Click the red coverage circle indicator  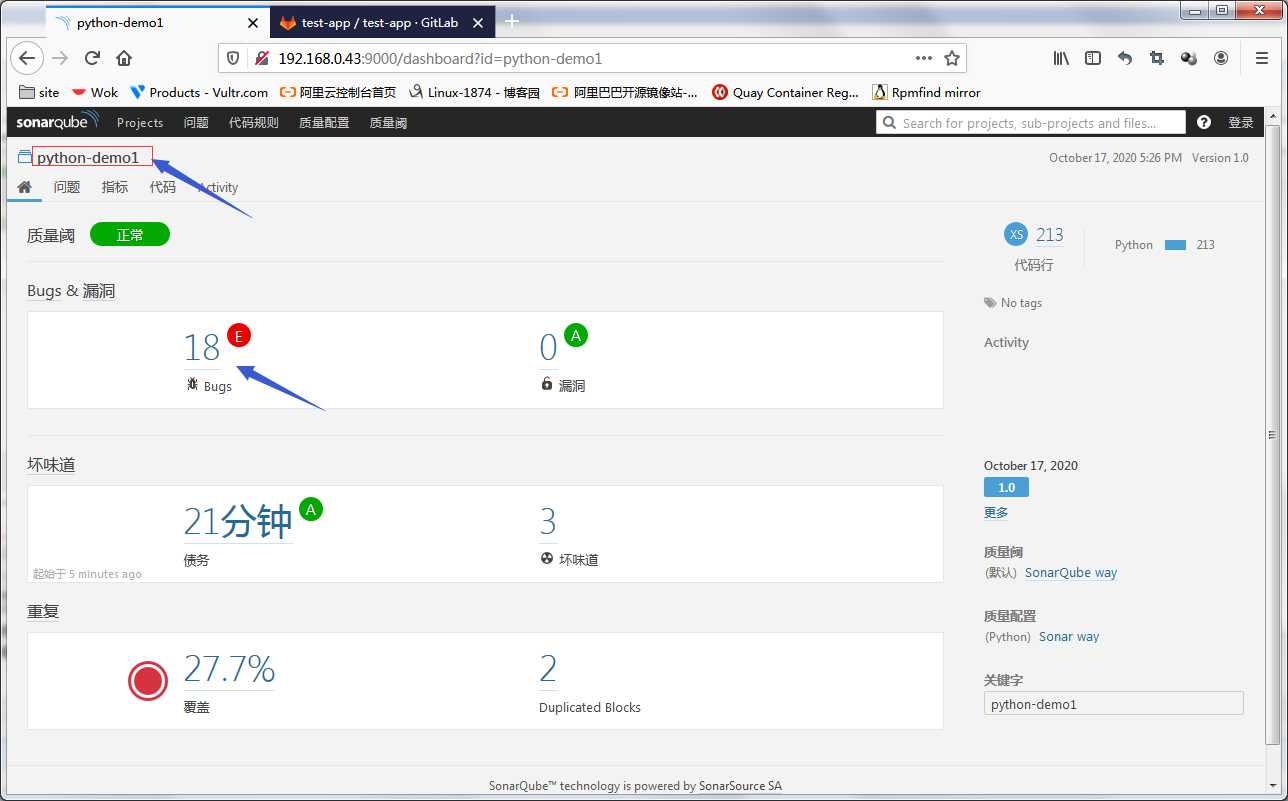(148, 681)
